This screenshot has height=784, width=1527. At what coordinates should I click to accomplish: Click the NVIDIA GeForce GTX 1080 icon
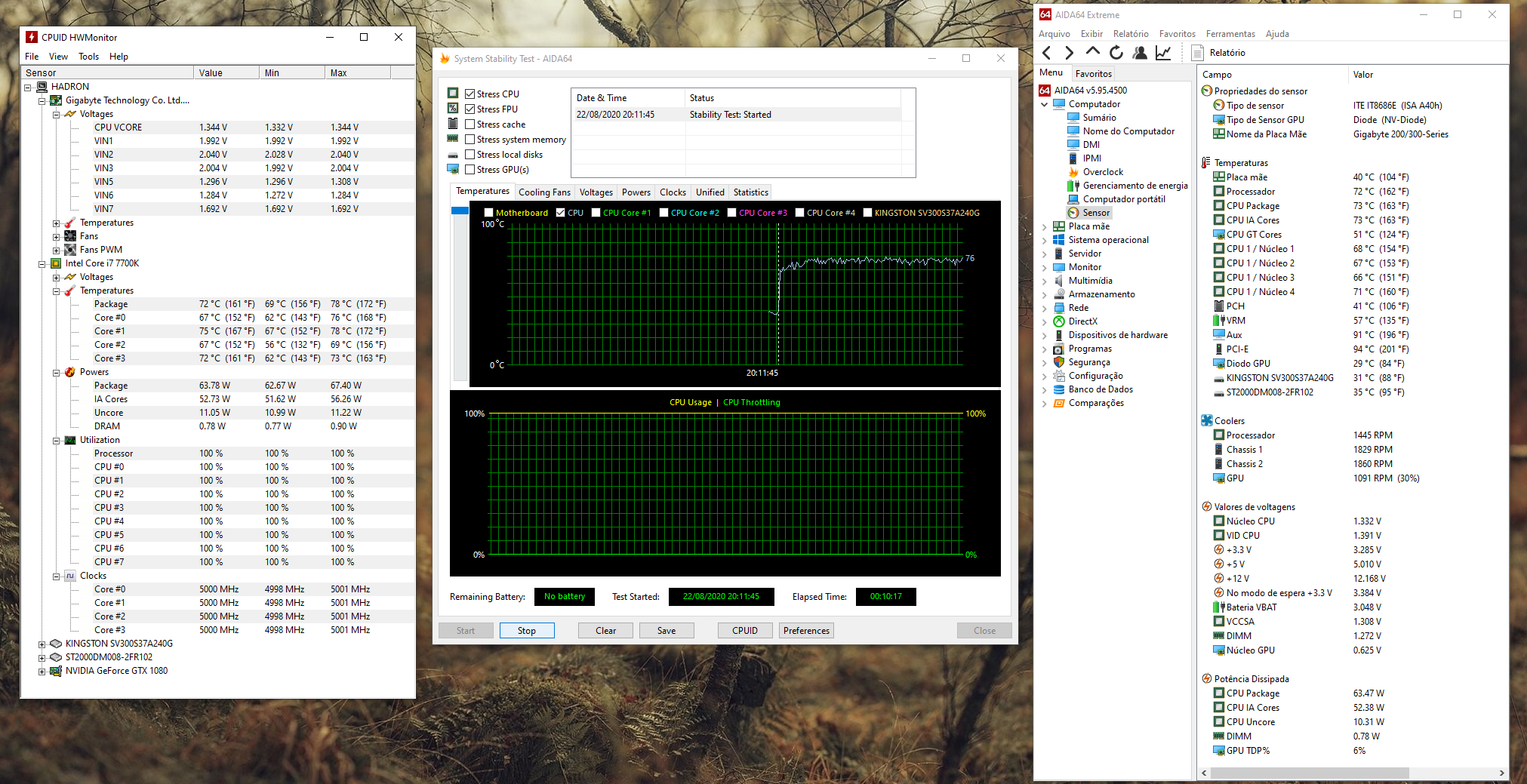(56, 671)
